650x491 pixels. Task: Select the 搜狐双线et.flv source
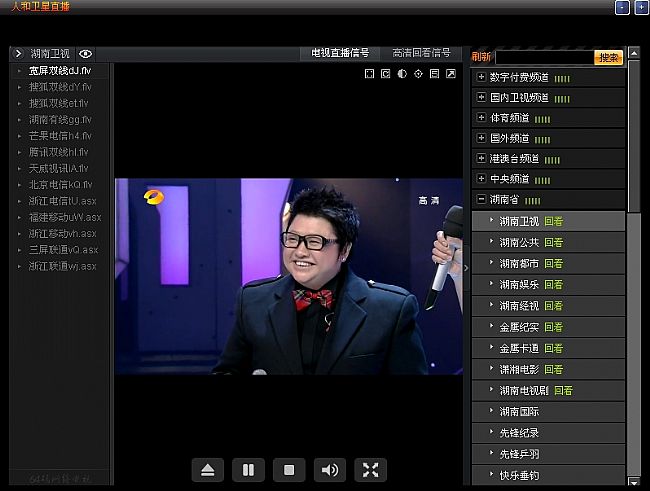[x=58, y=103]
